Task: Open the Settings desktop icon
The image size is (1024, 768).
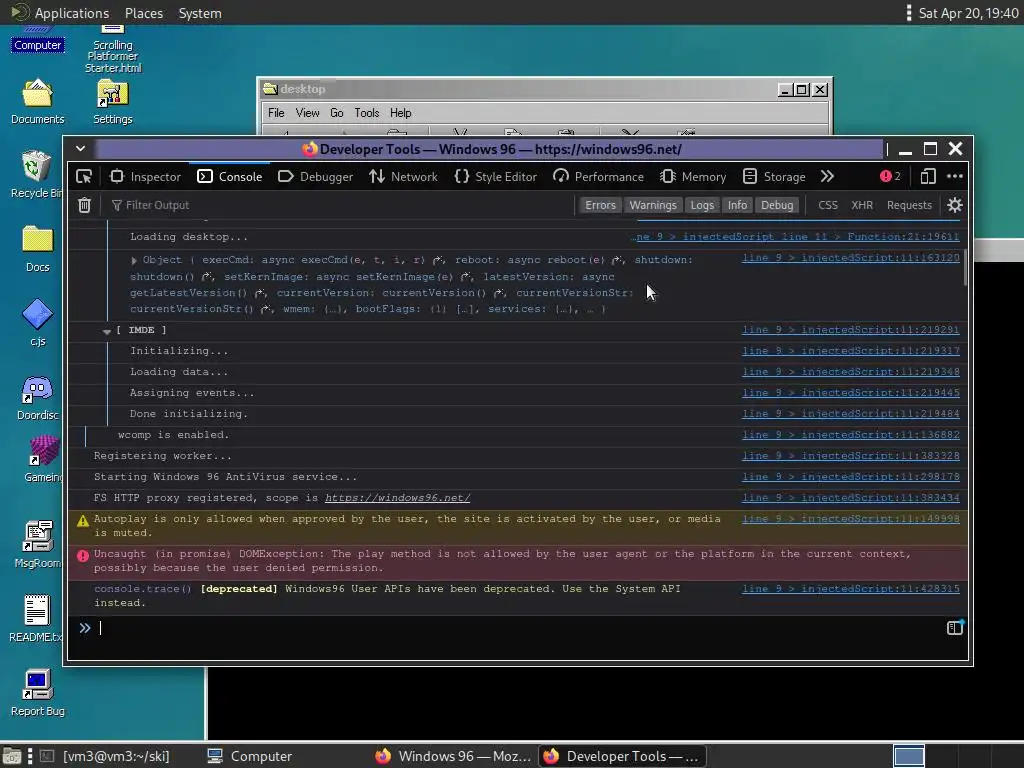Action: (x=112, y=103)
